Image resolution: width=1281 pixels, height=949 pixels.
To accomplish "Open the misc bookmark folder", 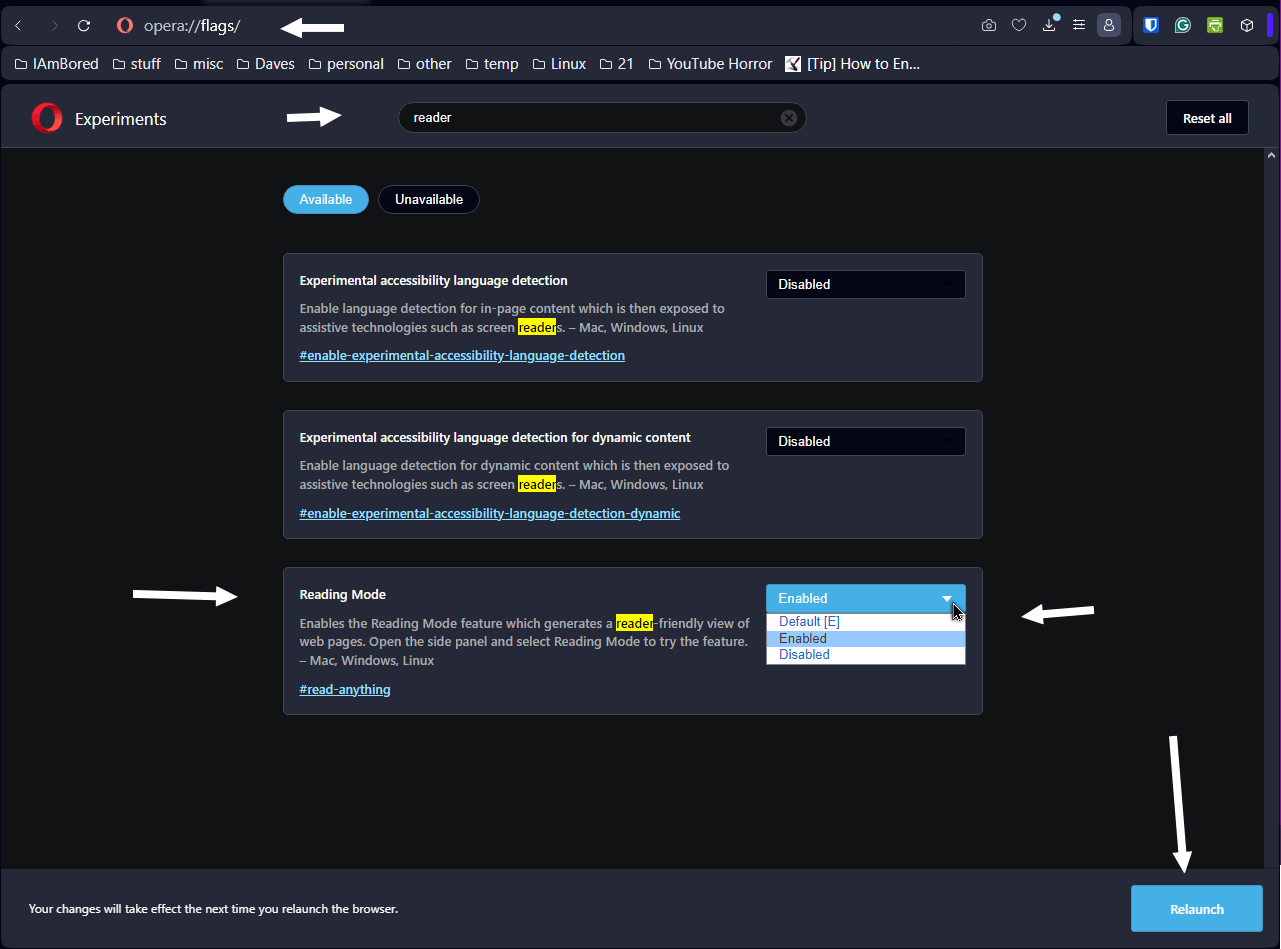I will (x=198, y=64).
